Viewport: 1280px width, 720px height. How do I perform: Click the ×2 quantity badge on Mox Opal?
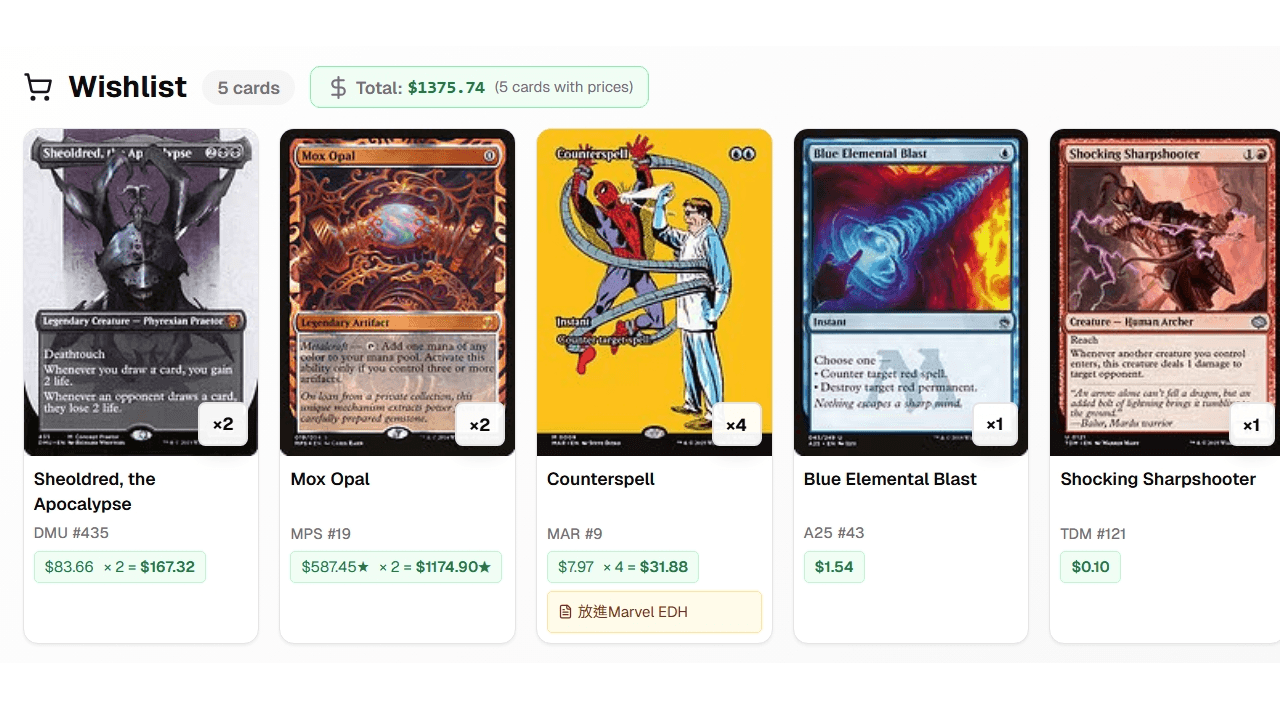point(480,424)
